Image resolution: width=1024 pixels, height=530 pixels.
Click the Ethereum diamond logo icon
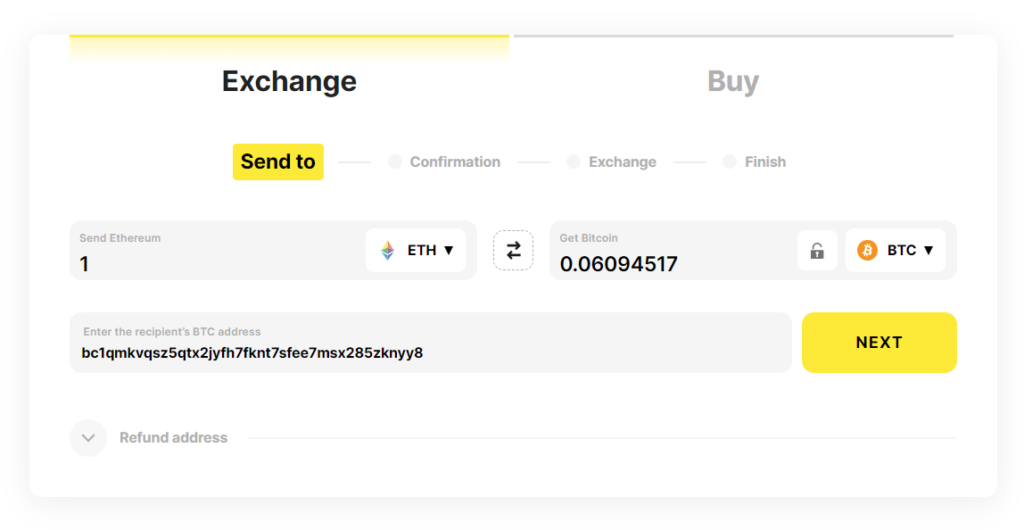click(387, 251)
